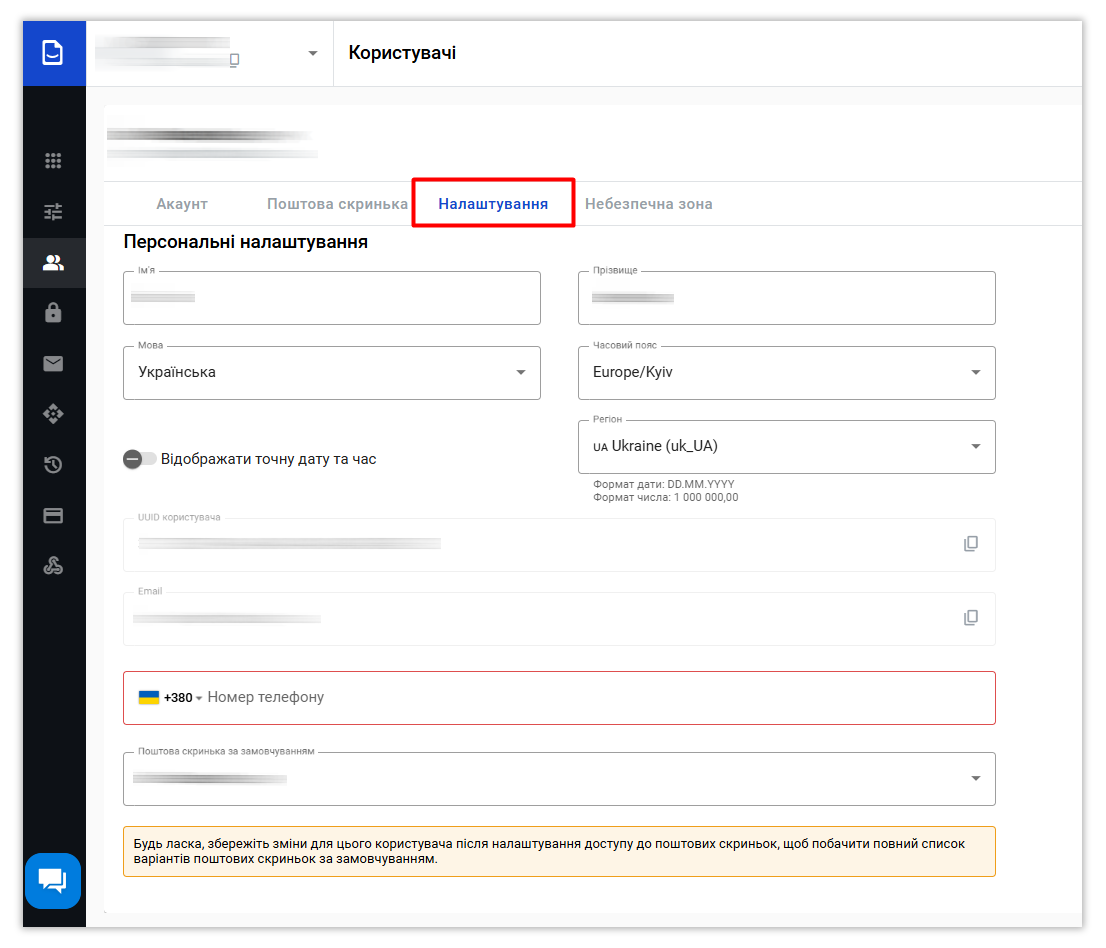Open the Регіон region dropdown
Viewport: 1106px width, 948px height.
coord(786,447)
